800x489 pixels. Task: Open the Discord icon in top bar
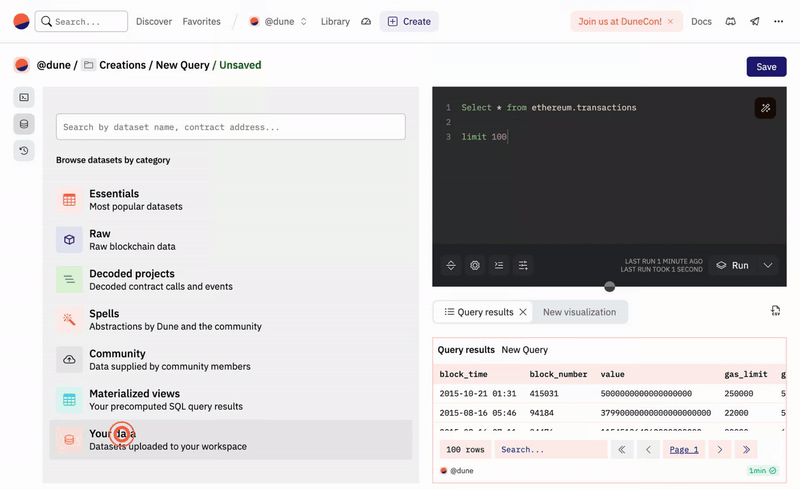coord(731,21)
